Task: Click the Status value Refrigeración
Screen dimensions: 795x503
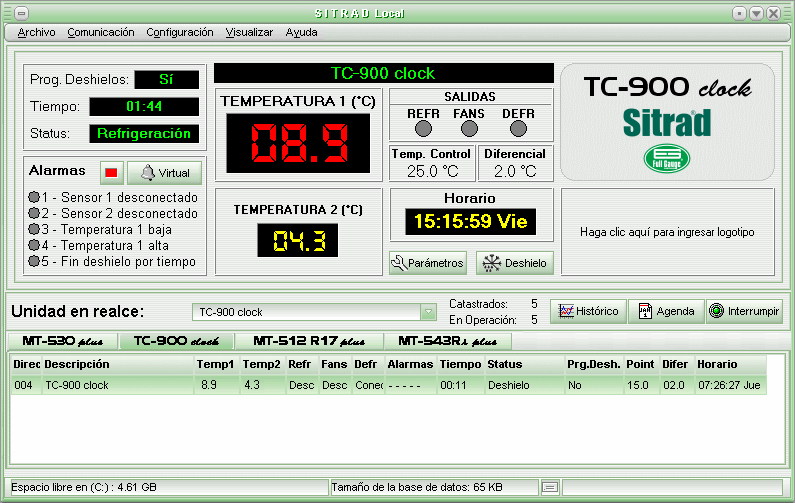Action: [x=144, y=133]
